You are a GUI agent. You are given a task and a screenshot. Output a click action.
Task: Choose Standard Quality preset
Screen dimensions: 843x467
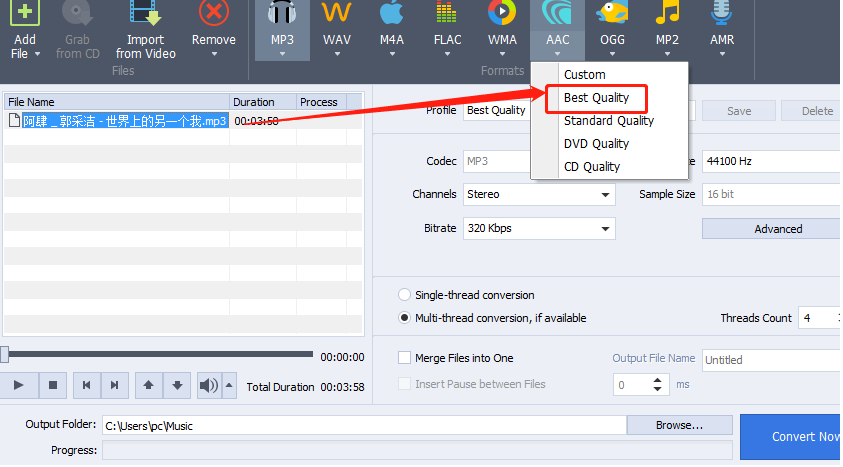[609, 121]
